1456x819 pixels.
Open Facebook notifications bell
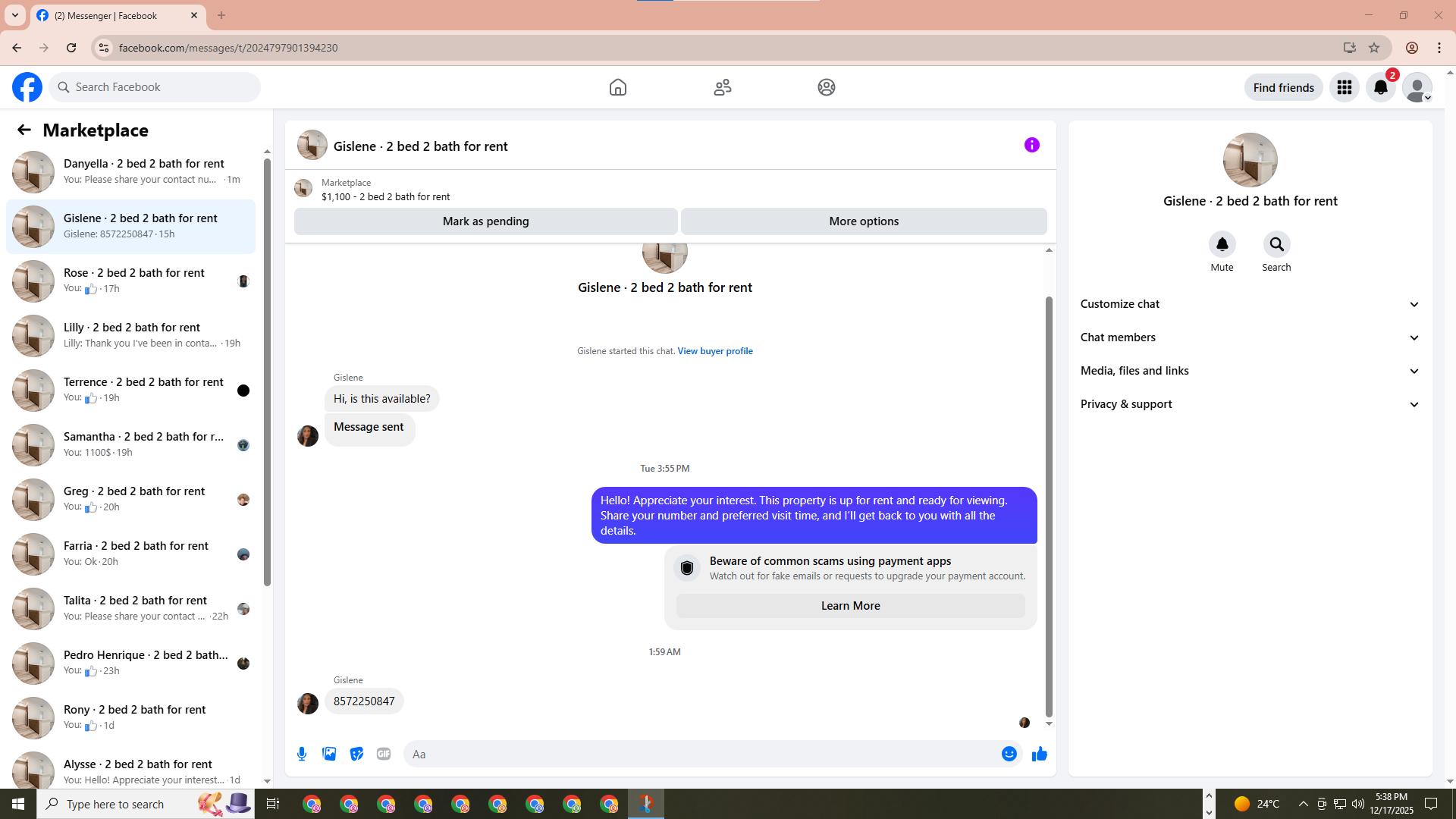click(1380, 87)
